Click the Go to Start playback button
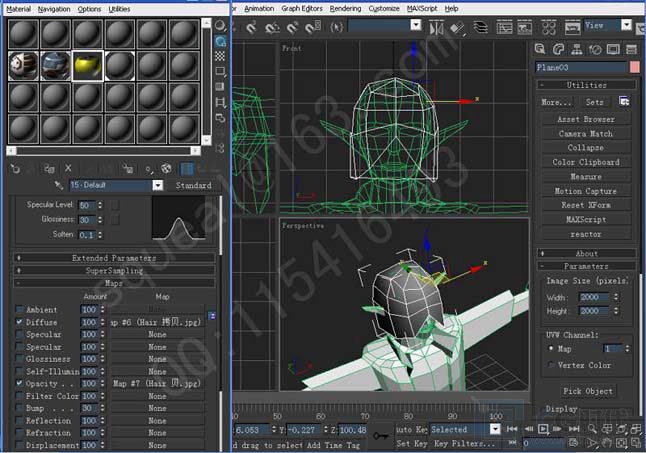The height and width of the screenshot is (453, 646). click(x=512, y=429)
